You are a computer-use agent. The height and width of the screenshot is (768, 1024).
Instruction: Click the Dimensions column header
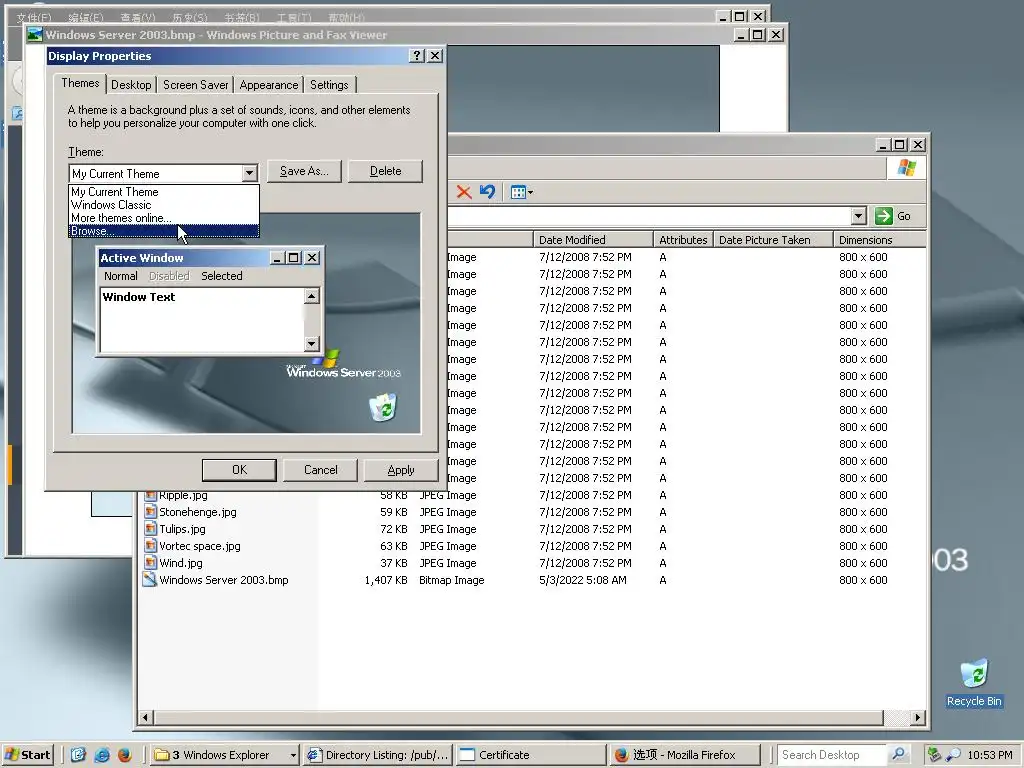pos(879,240)
